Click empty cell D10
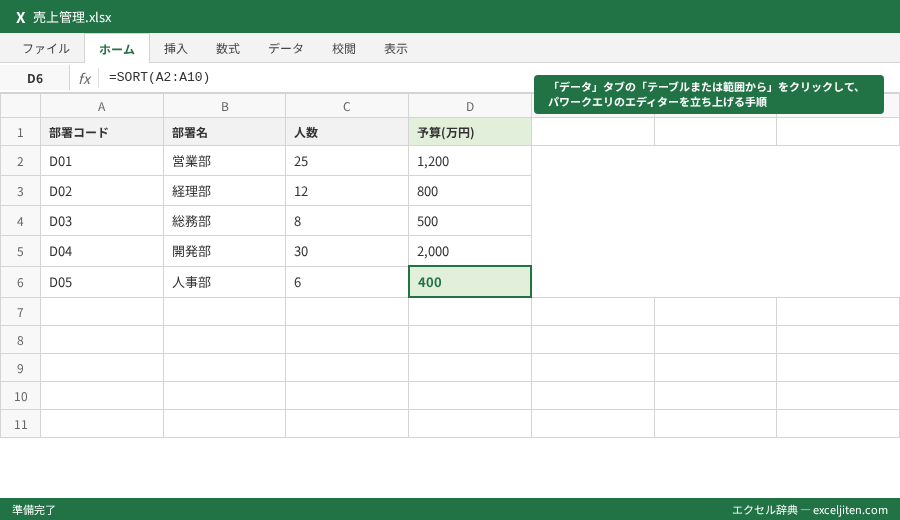900x520 pixels. tap(470, 396)
